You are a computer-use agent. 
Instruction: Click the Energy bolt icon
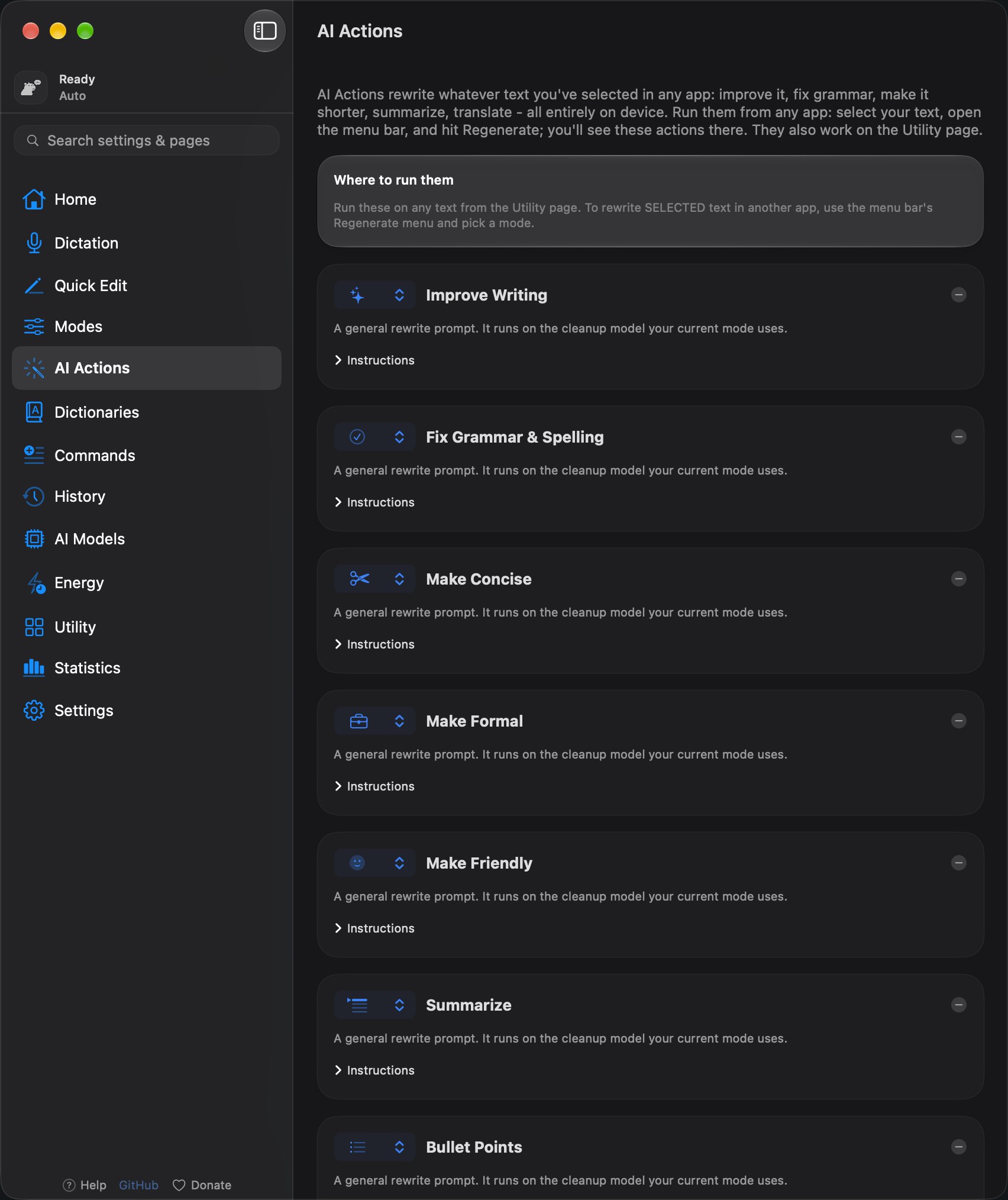(x=35, y=583)
